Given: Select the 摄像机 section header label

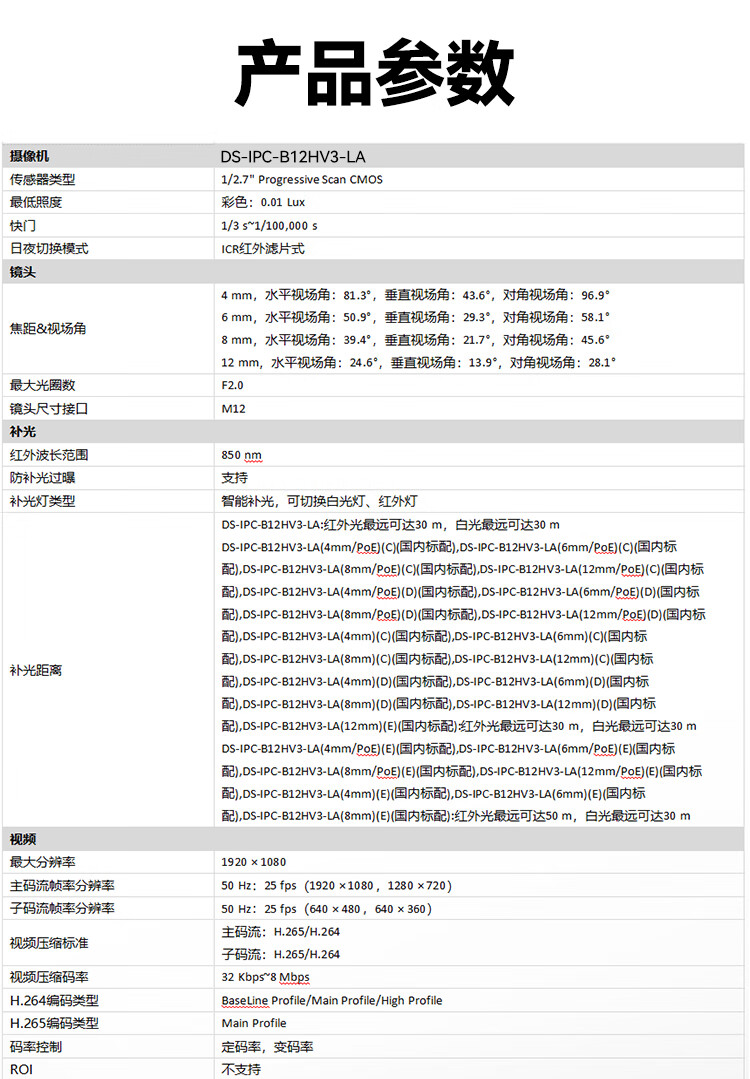Looking at the screenshot, I should (x=29, y=156).
